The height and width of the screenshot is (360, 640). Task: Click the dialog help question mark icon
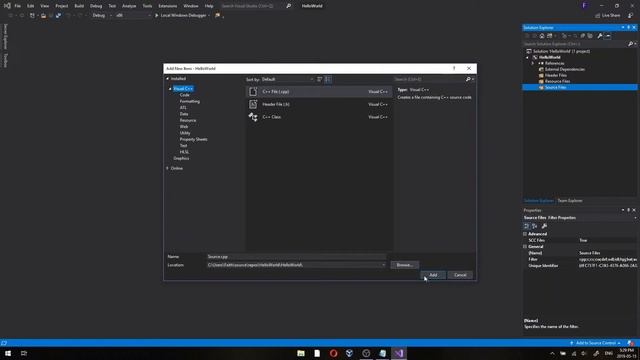454,68
